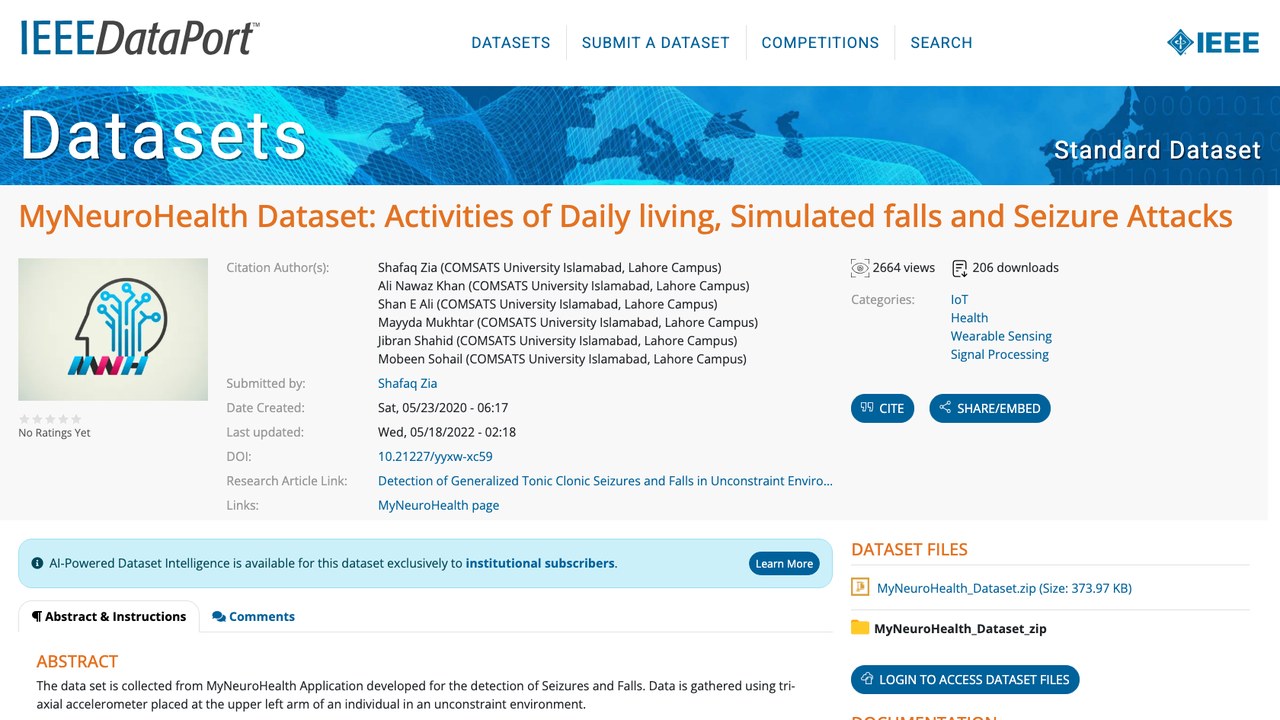The width and height of the screenshot is (1280, 720).
Task: Click author Mayyda Mukhtar's name
Action: tap(426, 322)
